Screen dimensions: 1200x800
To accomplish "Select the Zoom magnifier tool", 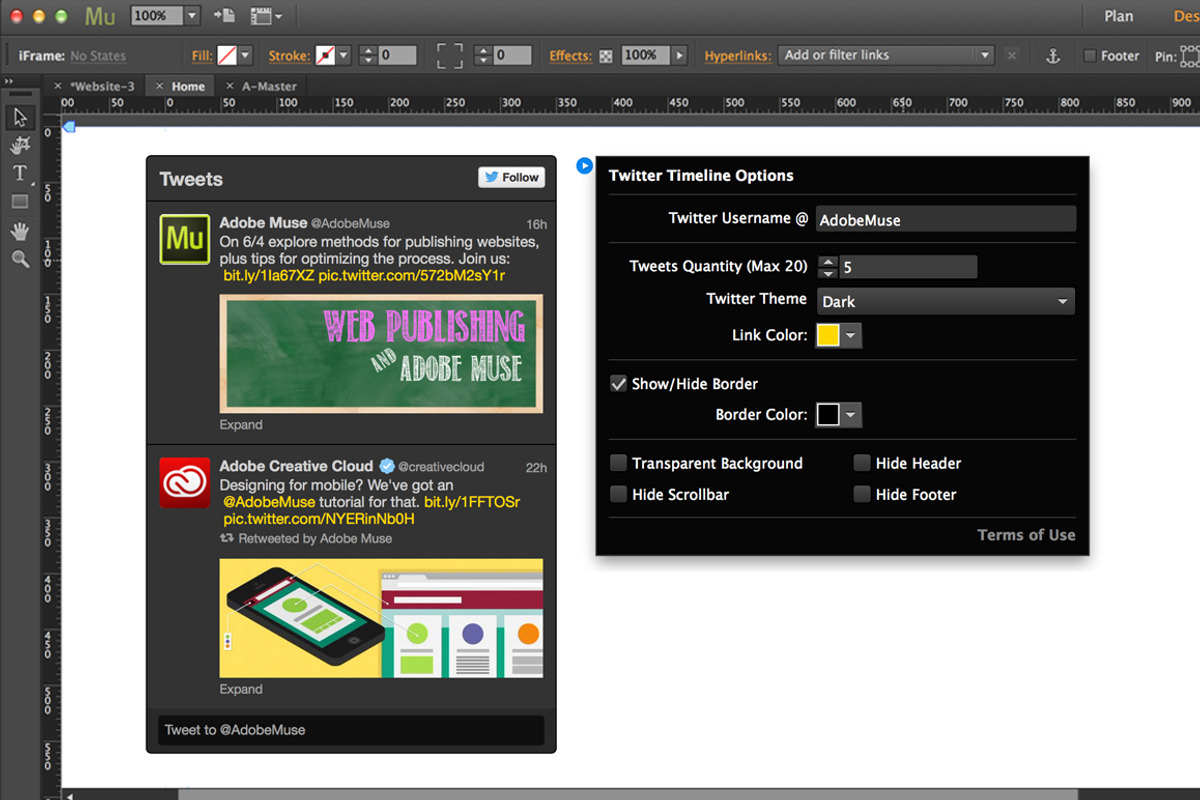I will tap(20, 259).
